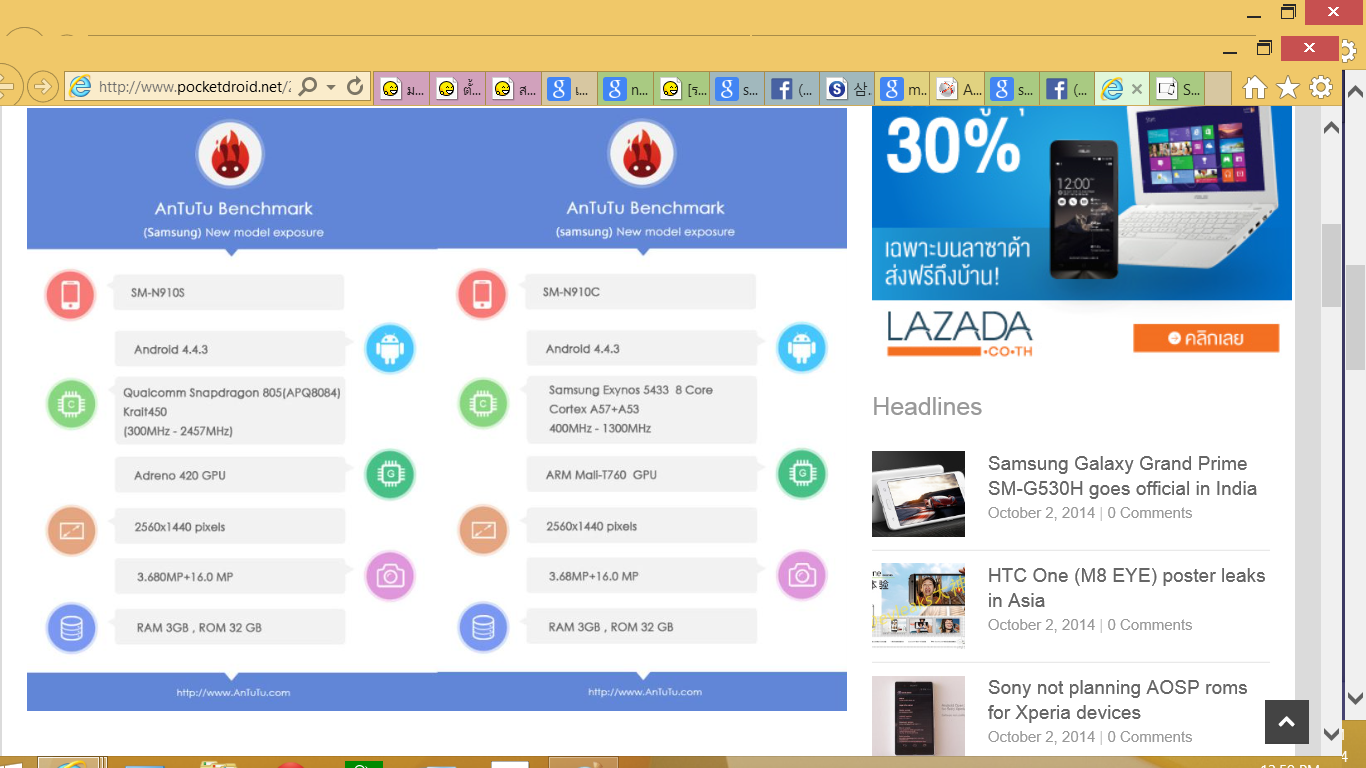Screen dimensions: 1366x768
Task: Click the Android robot icon in the SM-N910S panel
Action: [389, 349]
